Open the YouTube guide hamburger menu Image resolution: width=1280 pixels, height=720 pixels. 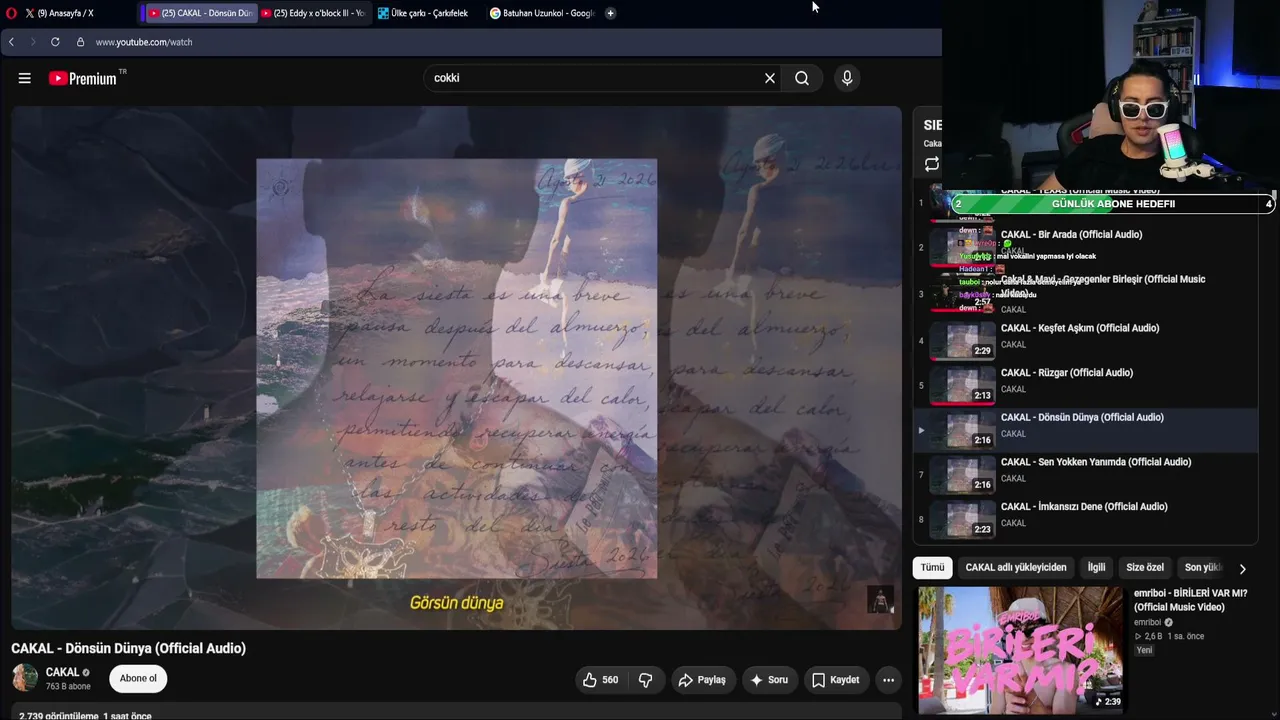click(x=25, y=78)
